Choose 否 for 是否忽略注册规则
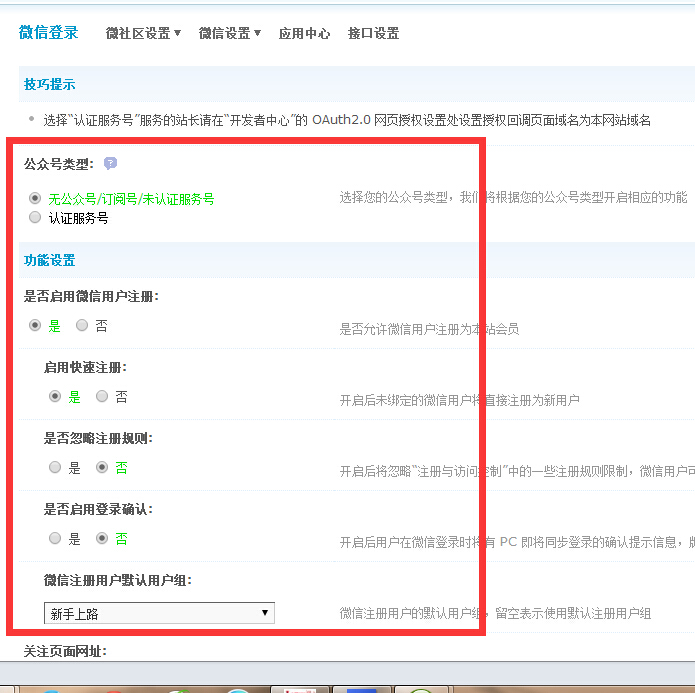The image size is (695, 693). click(x=102, y=467)
